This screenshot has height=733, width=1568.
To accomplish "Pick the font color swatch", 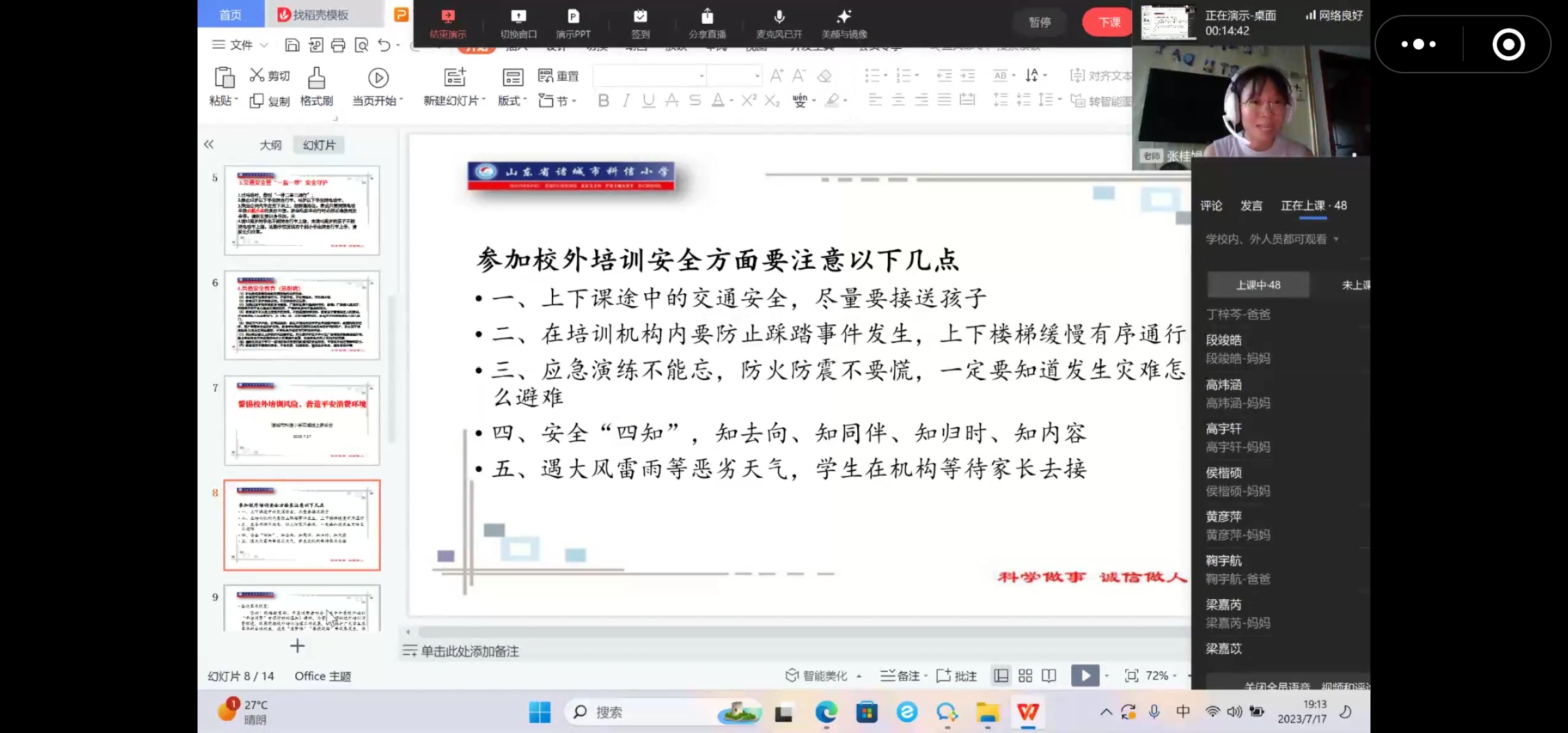I will (717, 100).
